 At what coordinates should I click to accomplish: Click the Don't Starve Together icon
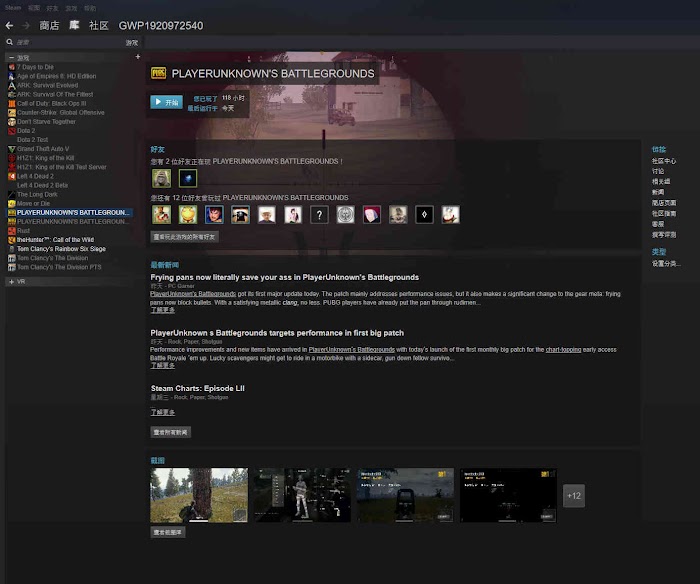click(x=12, y=121)
